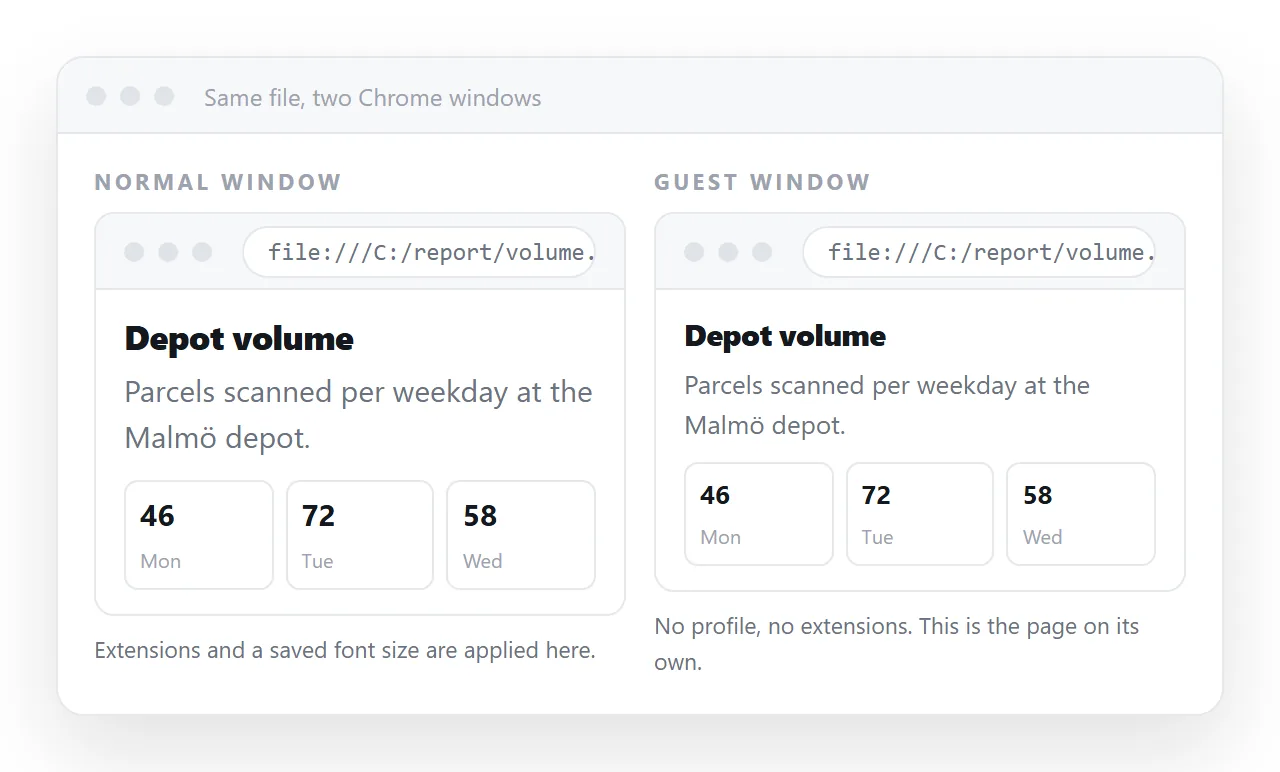Click the first window dot in outer title bar

click(96, 96)
